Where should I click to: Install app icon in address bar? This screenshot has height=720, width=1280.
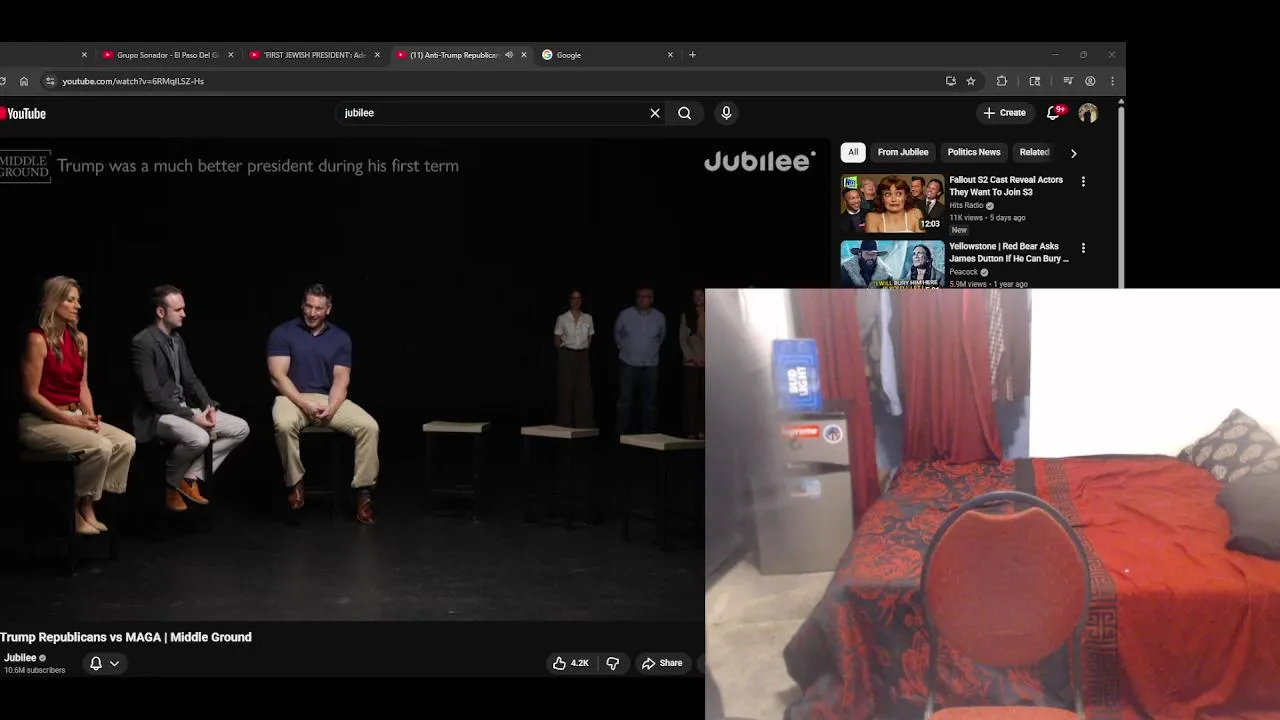tap(950, 81)
